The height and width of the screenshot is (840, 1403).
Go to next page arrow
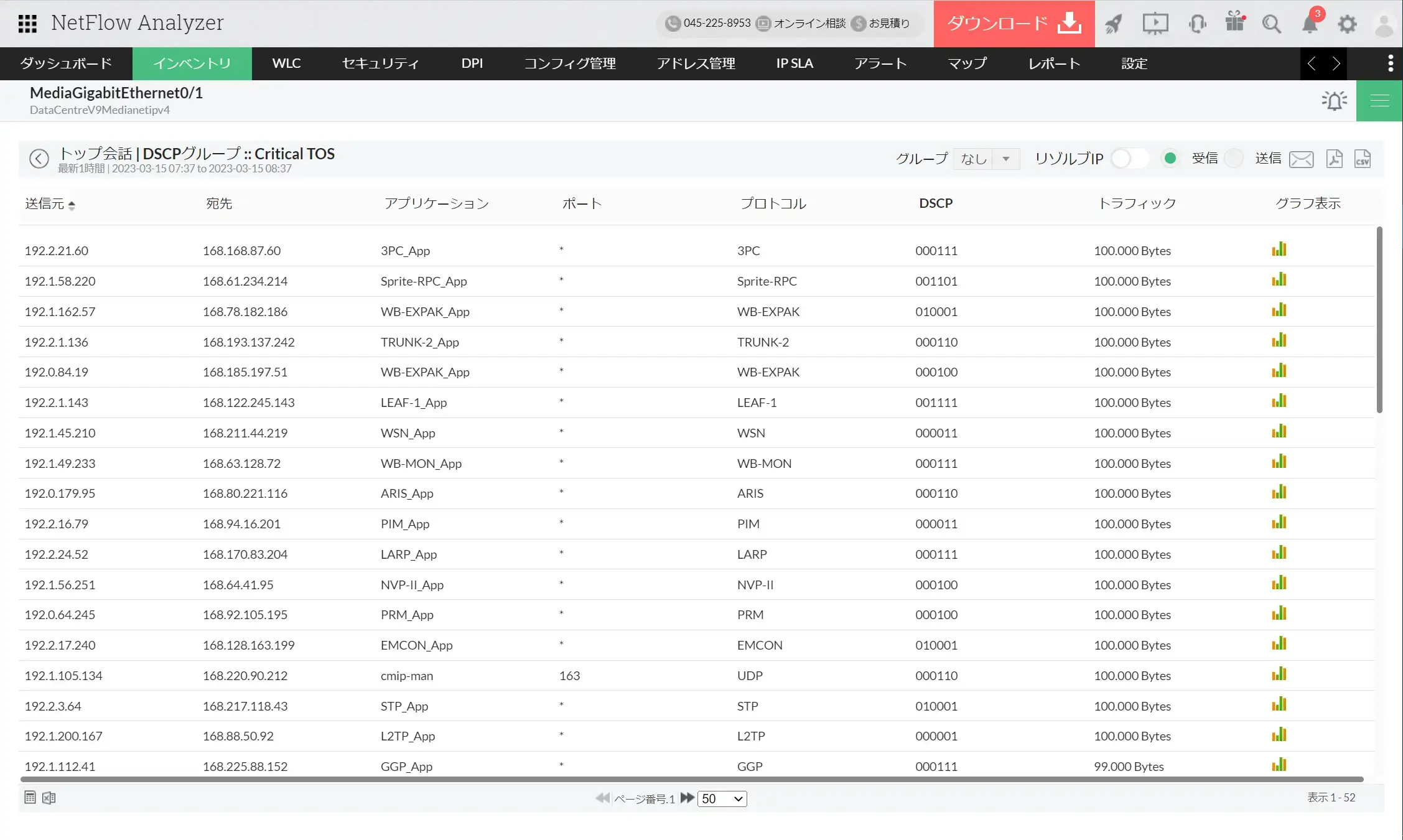687,798
